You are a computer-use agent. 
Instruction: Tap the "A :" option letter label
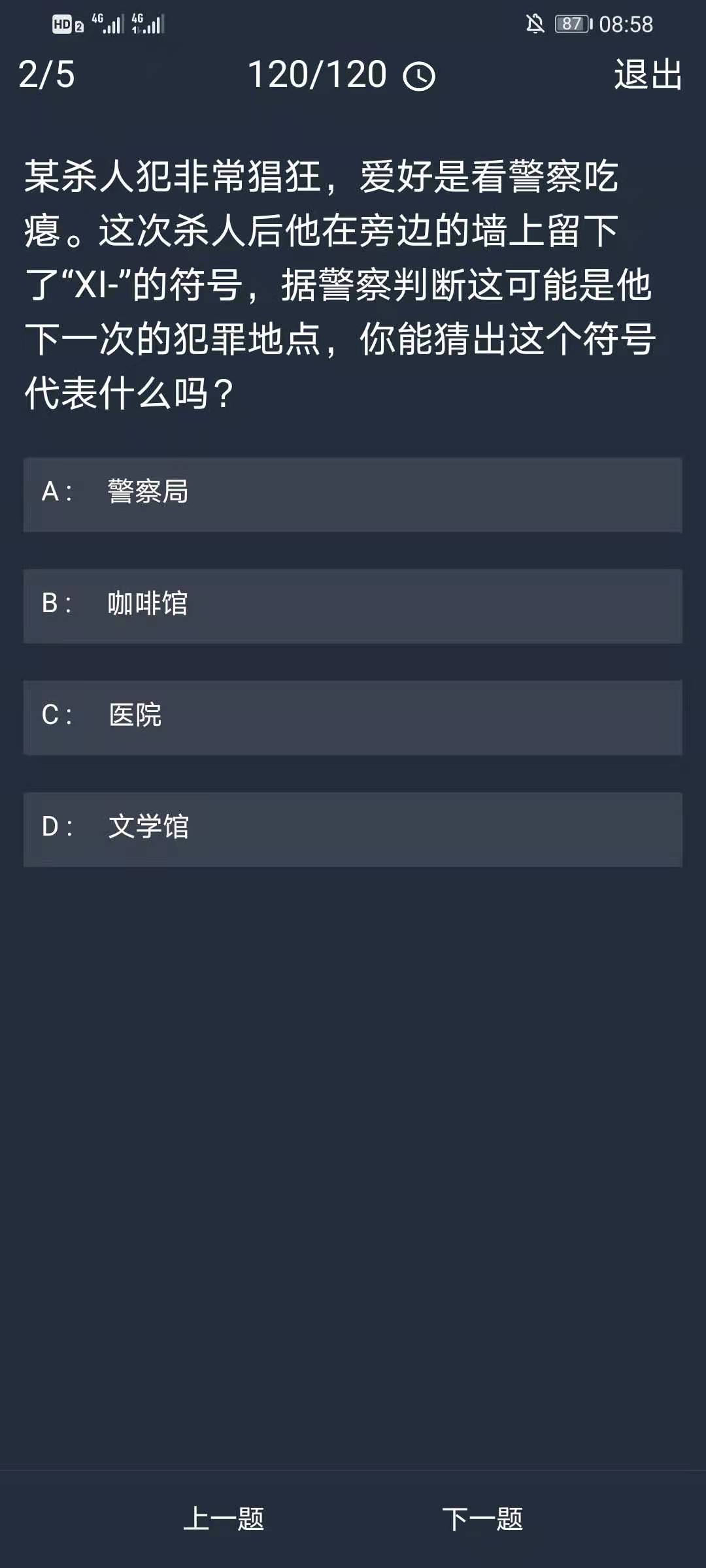(57, 491)
